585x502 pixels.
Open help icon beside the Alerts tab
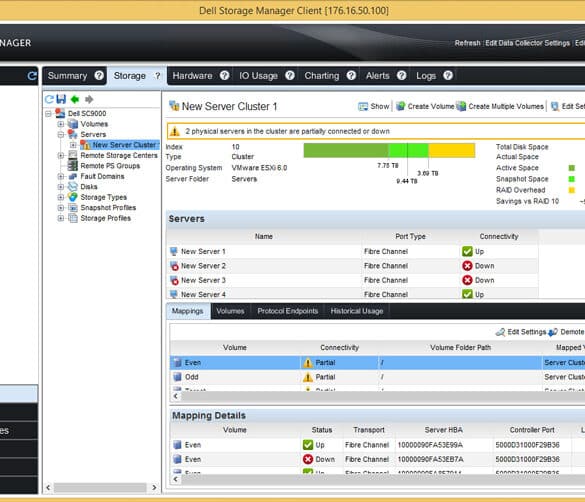click(401, 76)
